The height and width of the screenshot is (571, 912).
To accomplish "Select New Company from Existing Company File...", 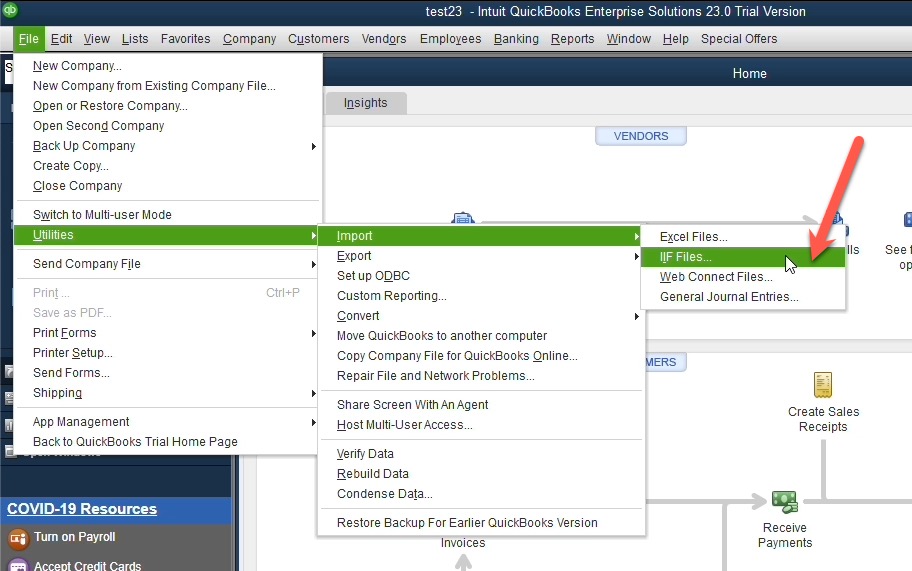I will tap(168, 86).
